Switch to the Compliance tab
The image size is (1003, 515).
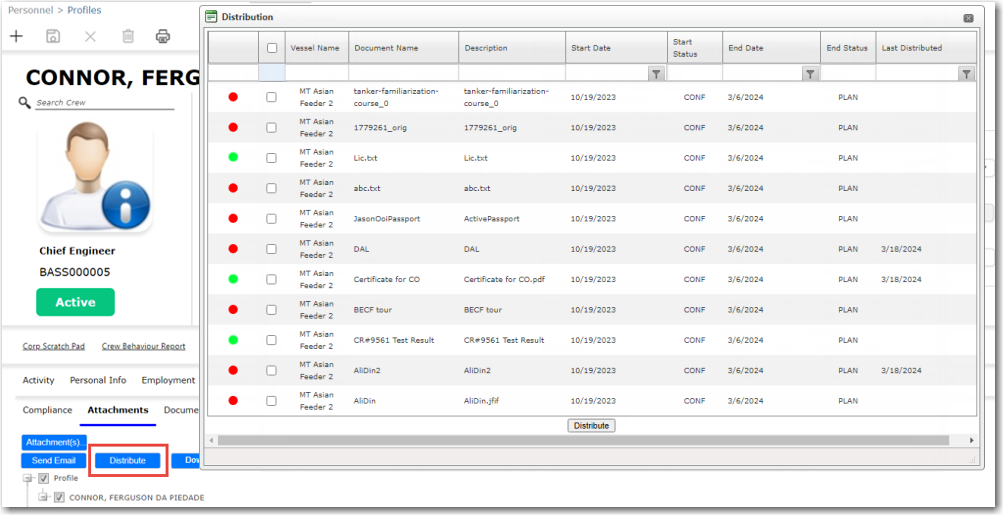[x=48, y=410]
